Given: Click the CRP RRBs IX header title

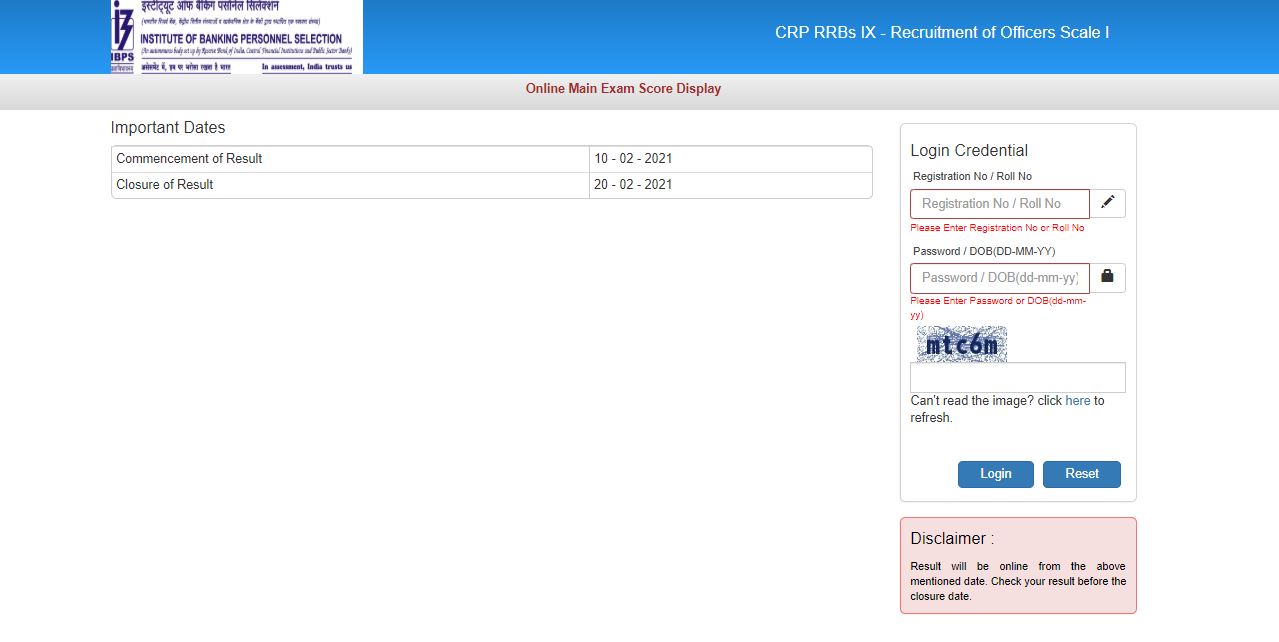Looking at the screenshot, I should point(942,32).
